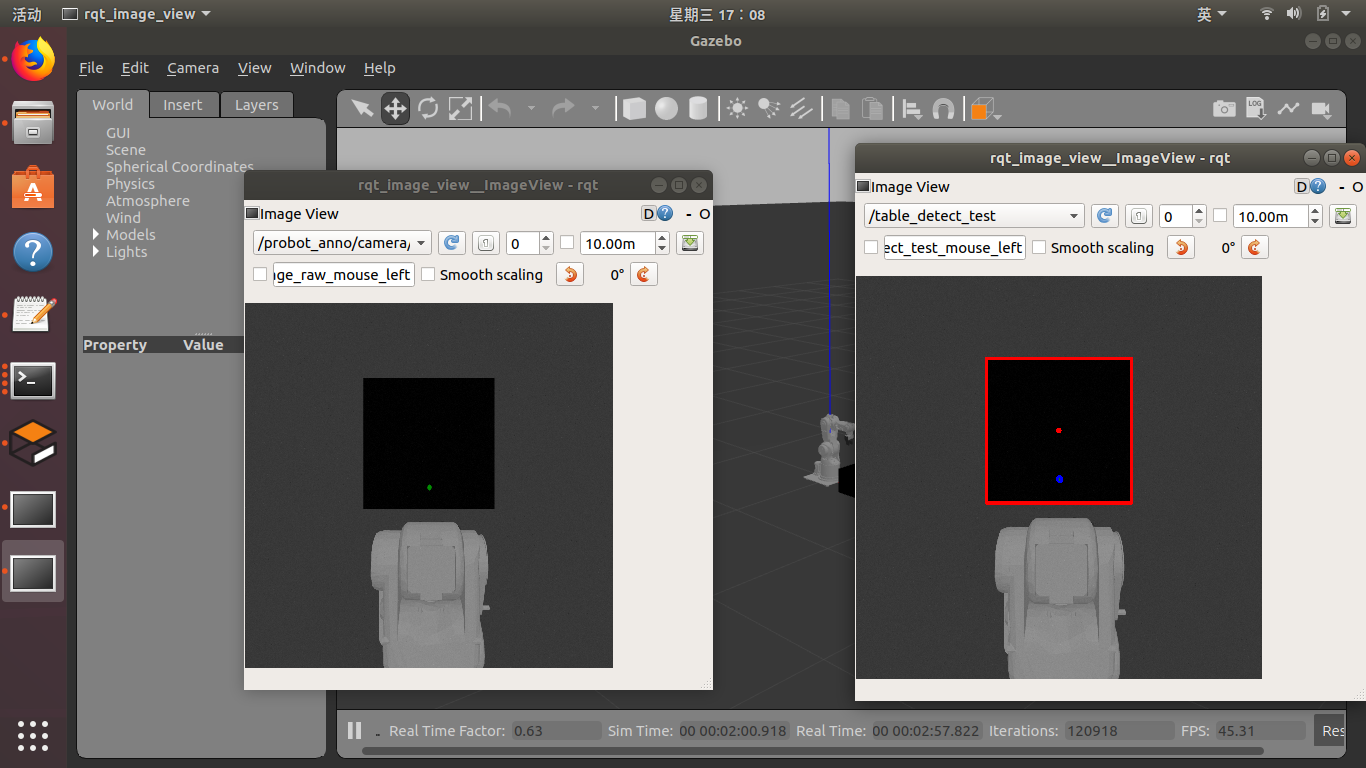This screenshot has width=1366, height=768.
Task: Tick the checkbox beside detect_test_mouse_left topic field
Action: [x=871, y=247]
